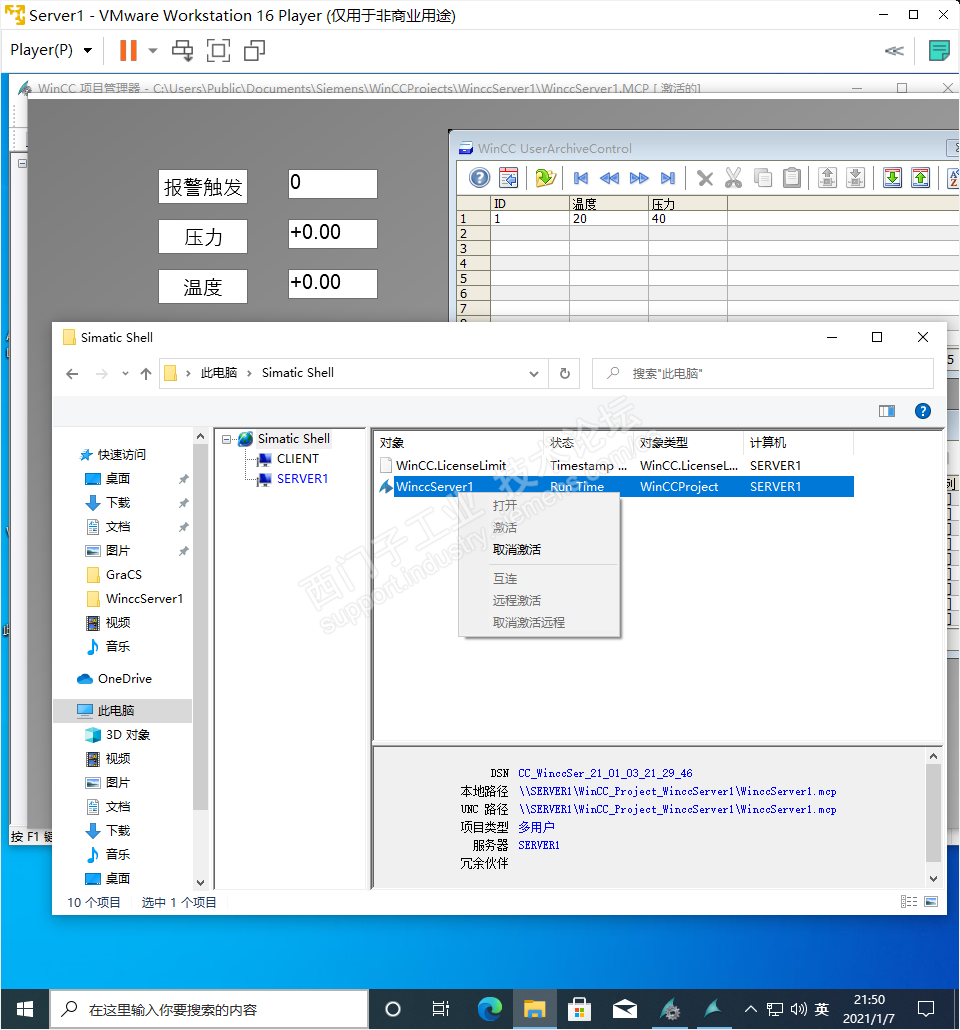Expand breadcrumb arrow after 此电脑
The image size is (960, 1030).
(249, 373)
